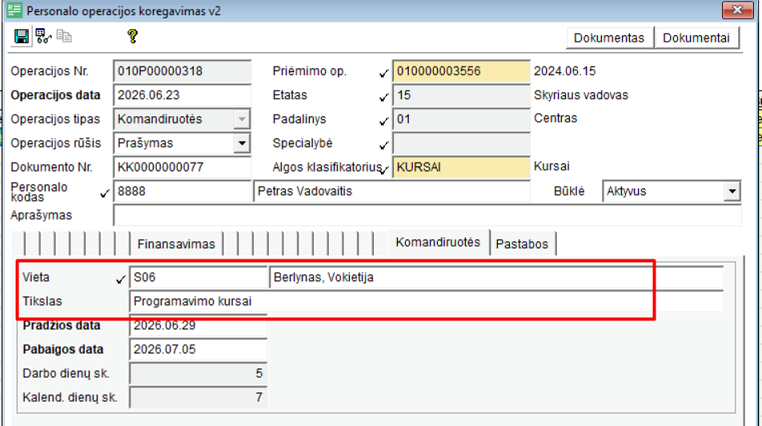The width and height of the screenshot is (762, 426).
Task: Click checkmark lookup beside Specialybė
Action: [x=384, y=145]
